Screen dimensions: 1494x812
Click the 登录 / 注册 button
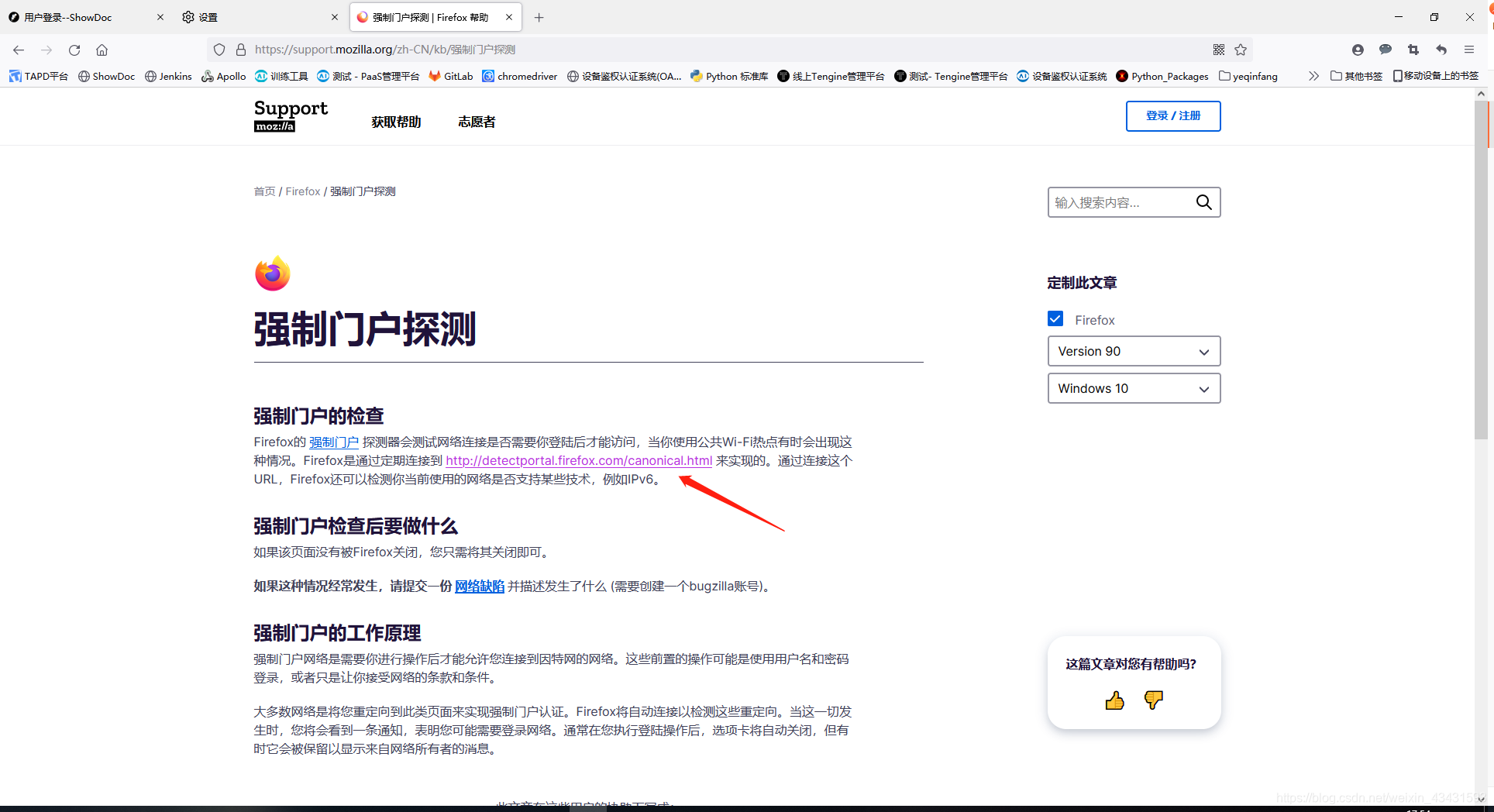[1173, 115]
